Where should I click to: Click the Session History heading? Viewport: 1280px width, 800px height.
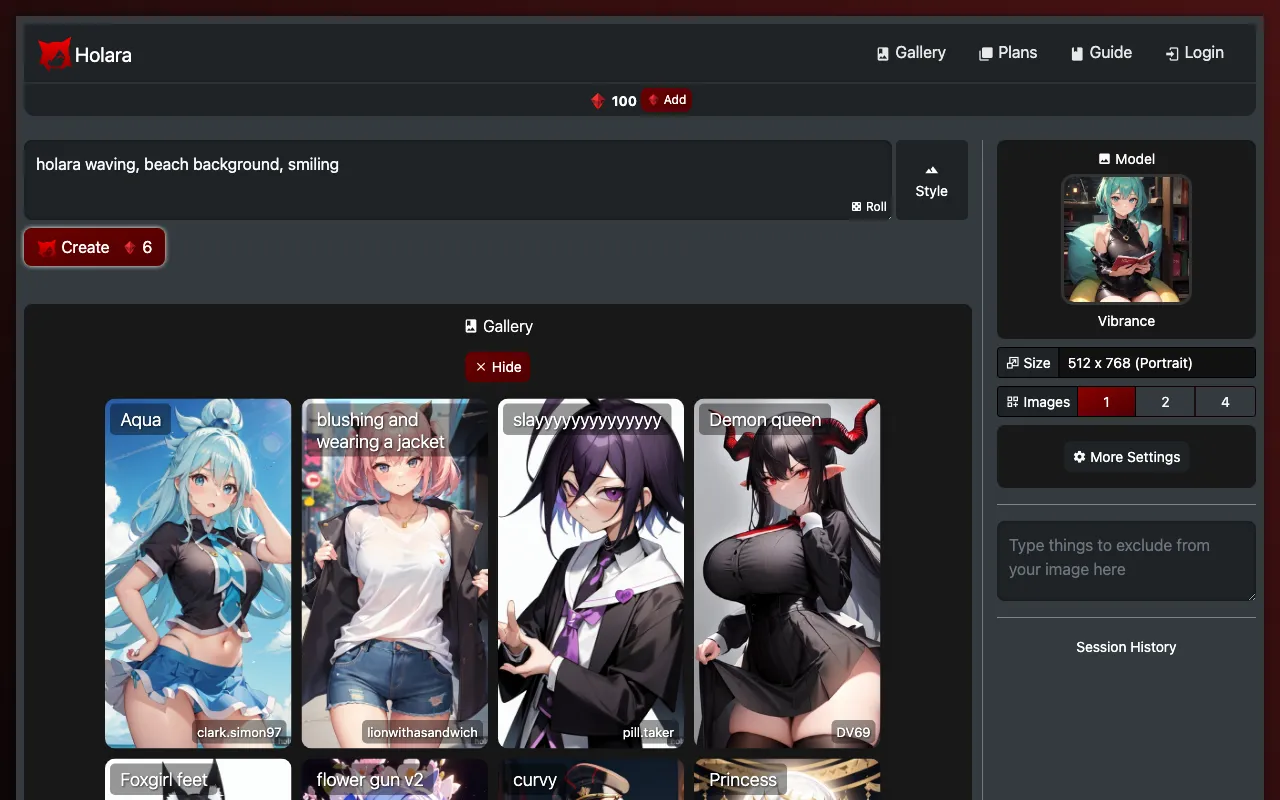1126,647
